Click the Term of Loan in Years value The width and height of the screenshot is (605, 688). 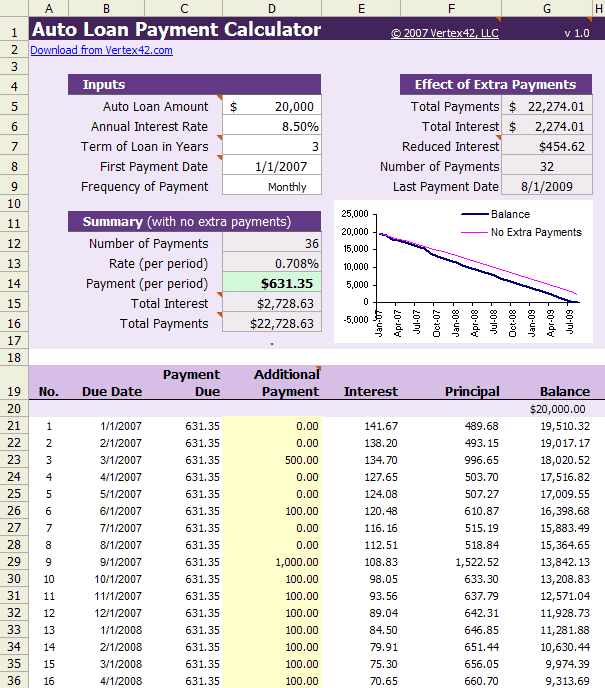pos(271,147)
